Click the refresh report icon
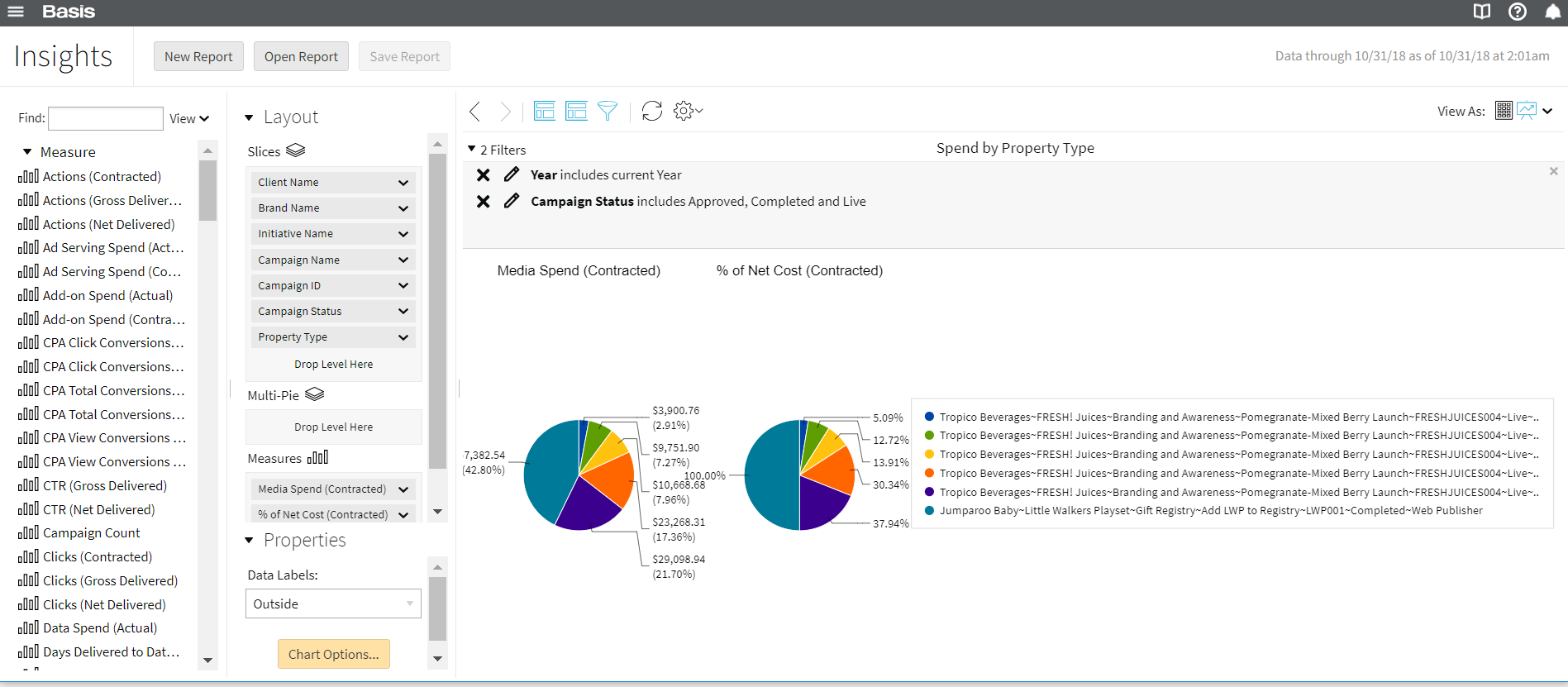 click(x=651, y=111)
